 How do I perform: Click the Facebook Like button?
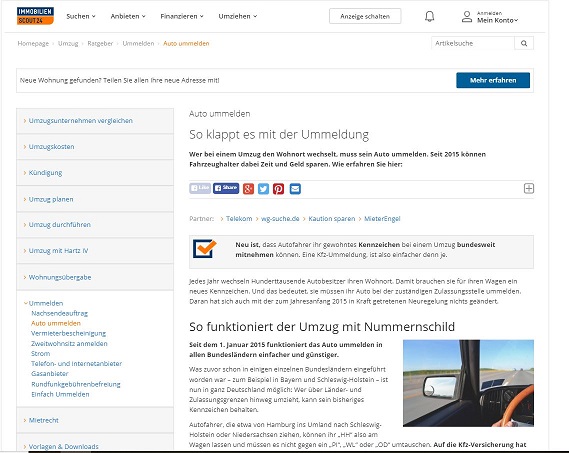[200, 188]
